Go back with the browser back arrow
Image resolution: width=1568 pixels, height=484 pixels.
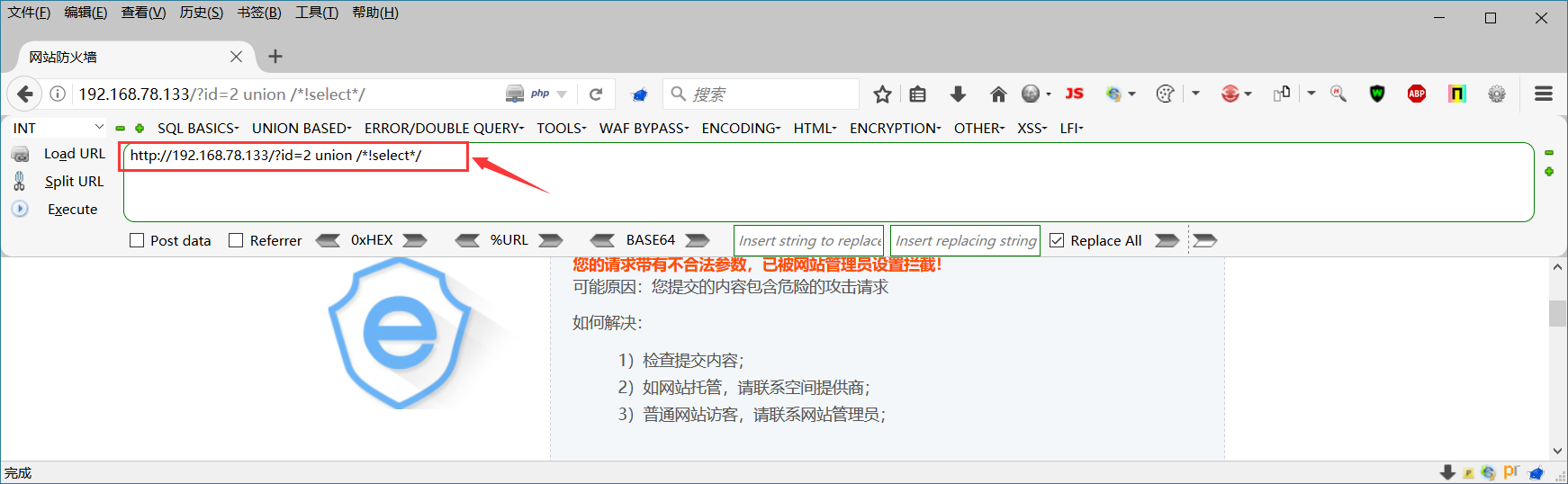click(x=25, y=94)
